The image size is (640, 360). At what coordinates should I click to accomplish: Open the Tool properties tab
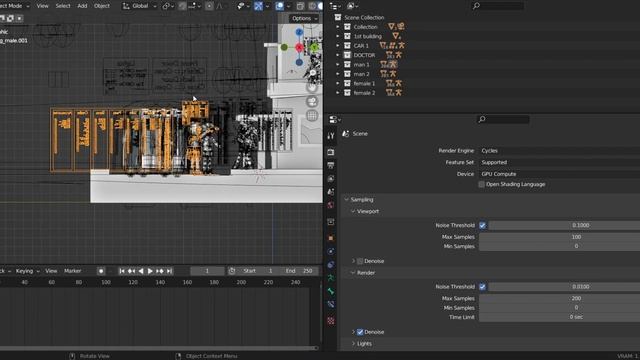click(x=331, y=136)
